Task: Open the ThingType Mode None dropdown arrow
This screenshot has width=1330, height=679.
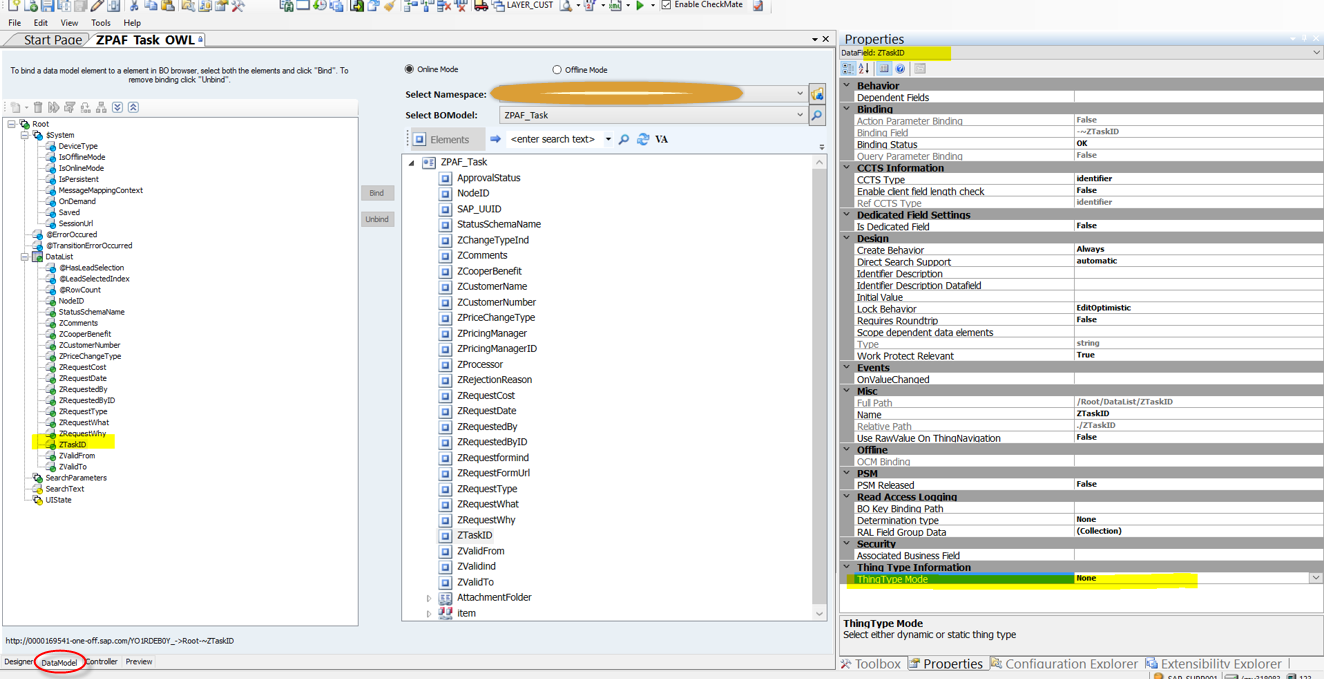Action: click(x=1315, y=578)
